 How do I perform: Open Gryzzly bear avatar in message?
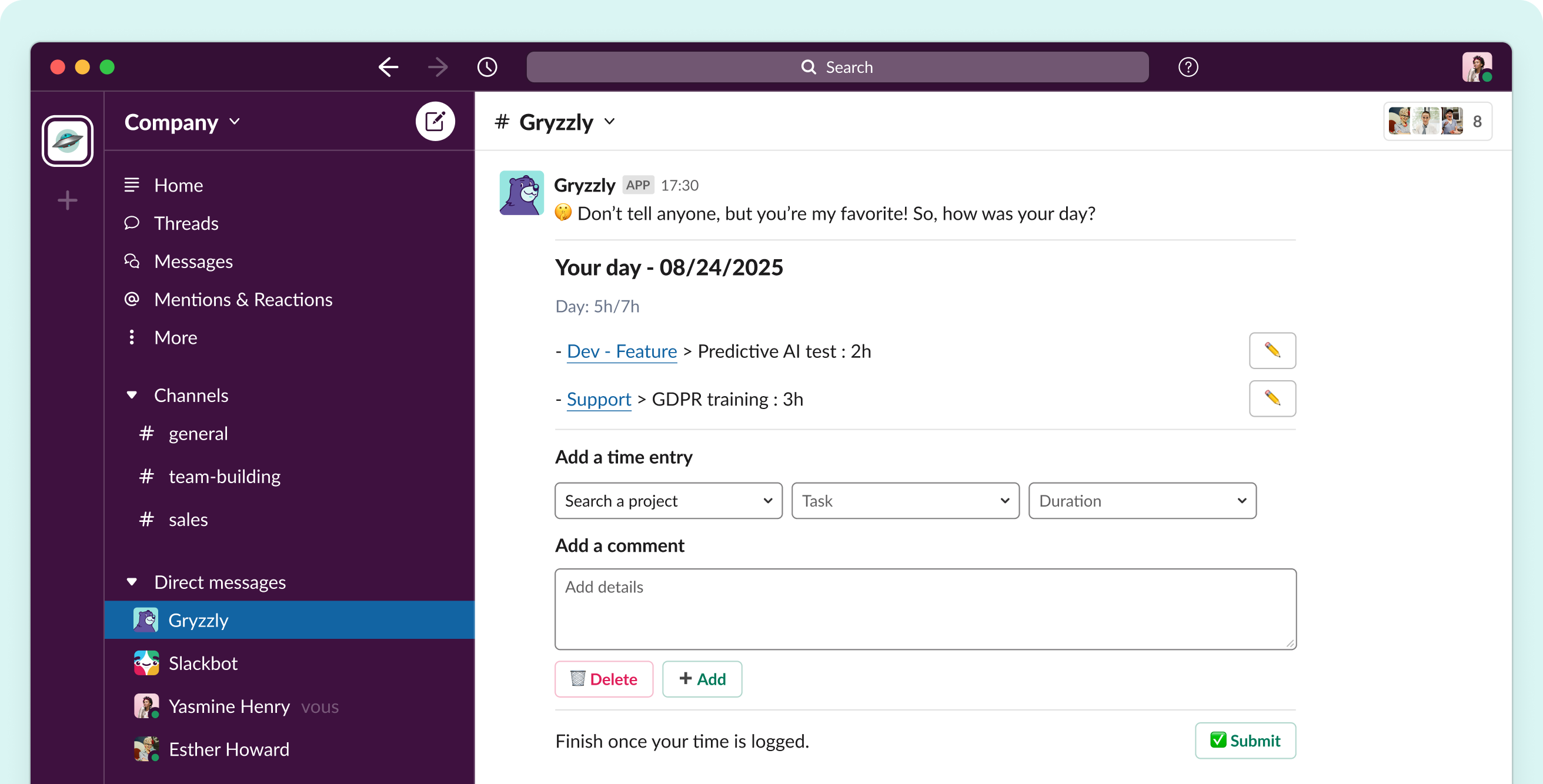point(521,193)
